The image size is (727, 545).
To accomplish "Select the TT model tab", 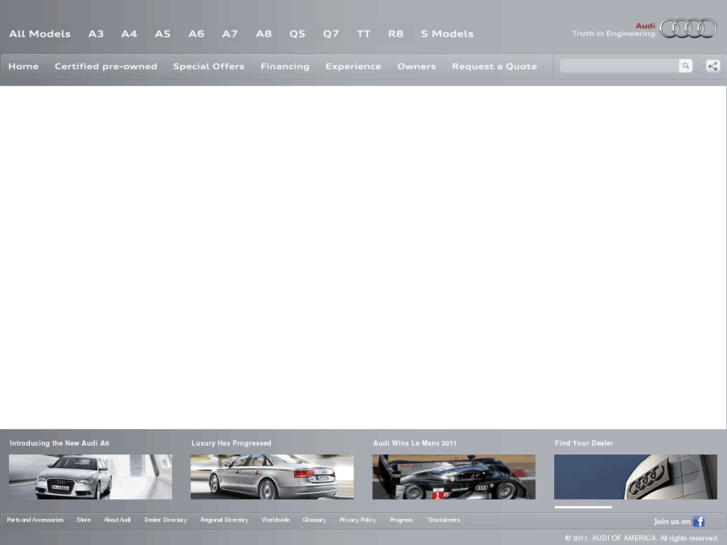I will click(x=364, y=34).
